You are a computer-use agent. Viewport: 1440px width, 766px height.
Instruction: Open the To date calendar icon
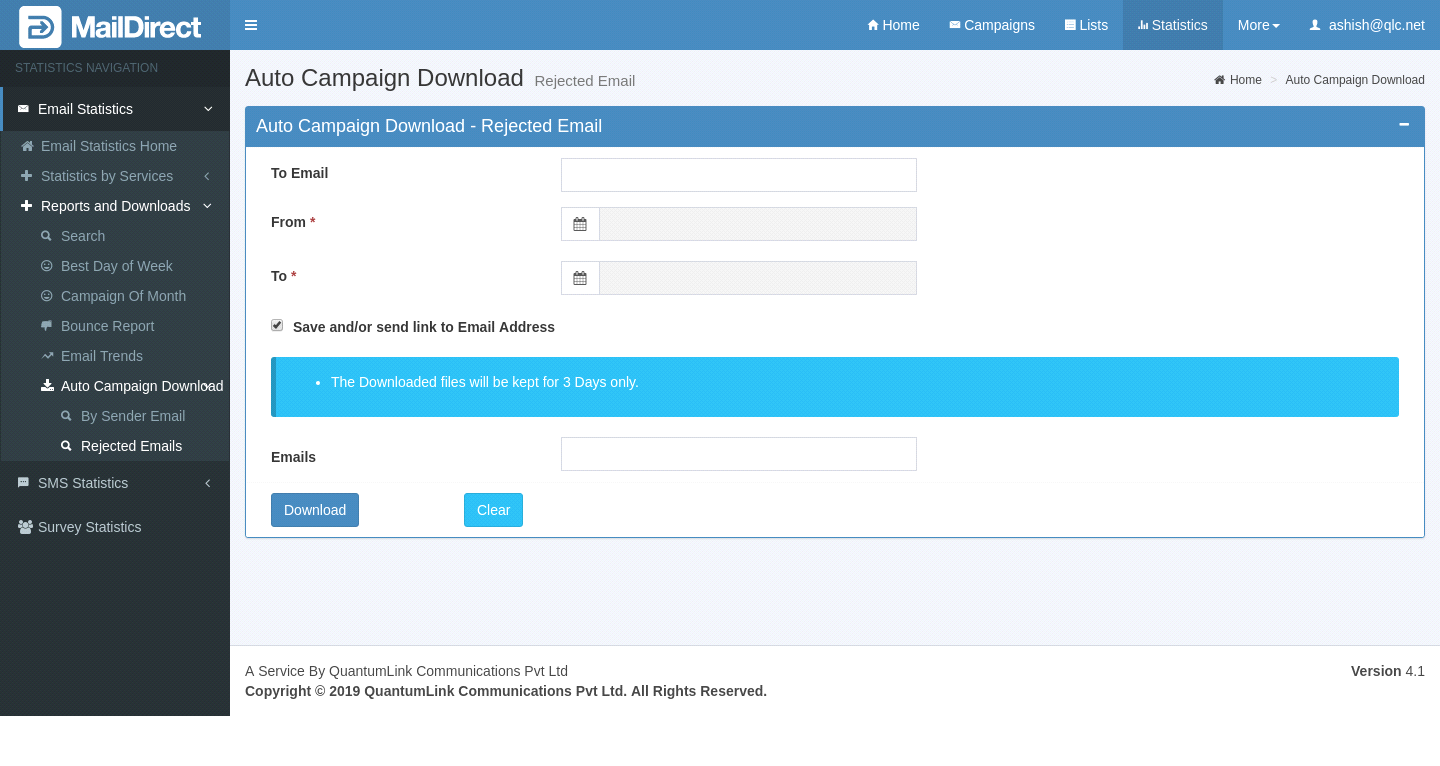point(580,278)
